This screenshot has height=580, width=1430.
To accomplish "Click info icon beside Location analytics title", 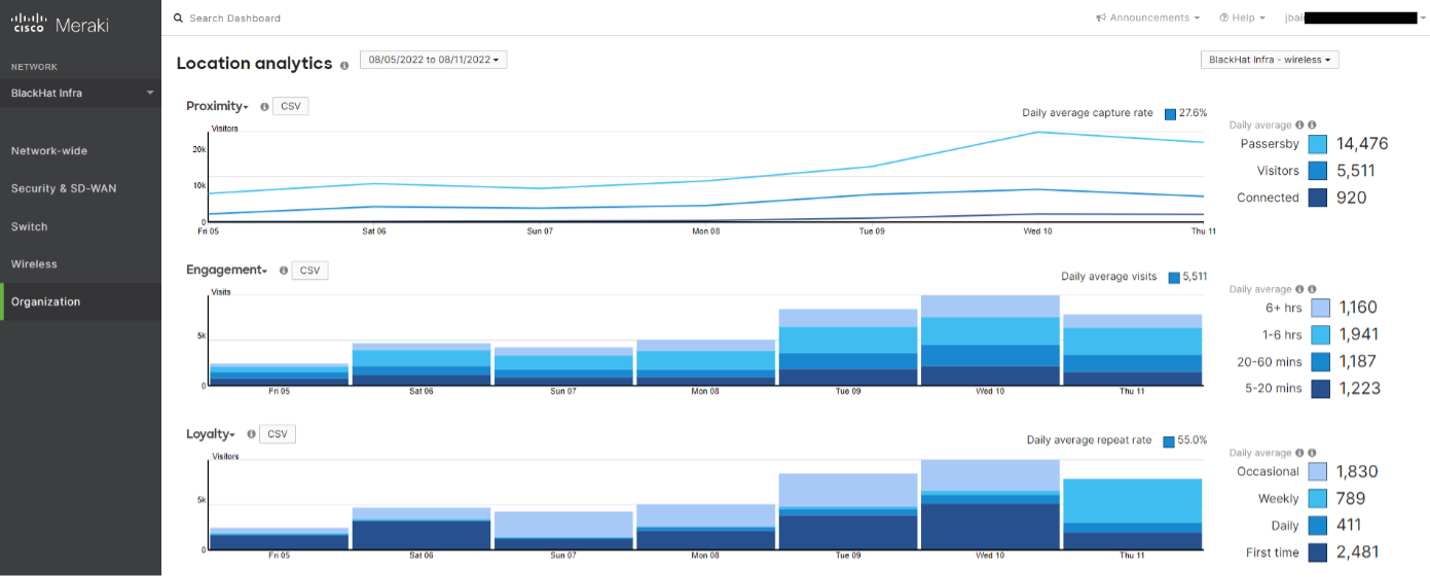I will 345,65.
